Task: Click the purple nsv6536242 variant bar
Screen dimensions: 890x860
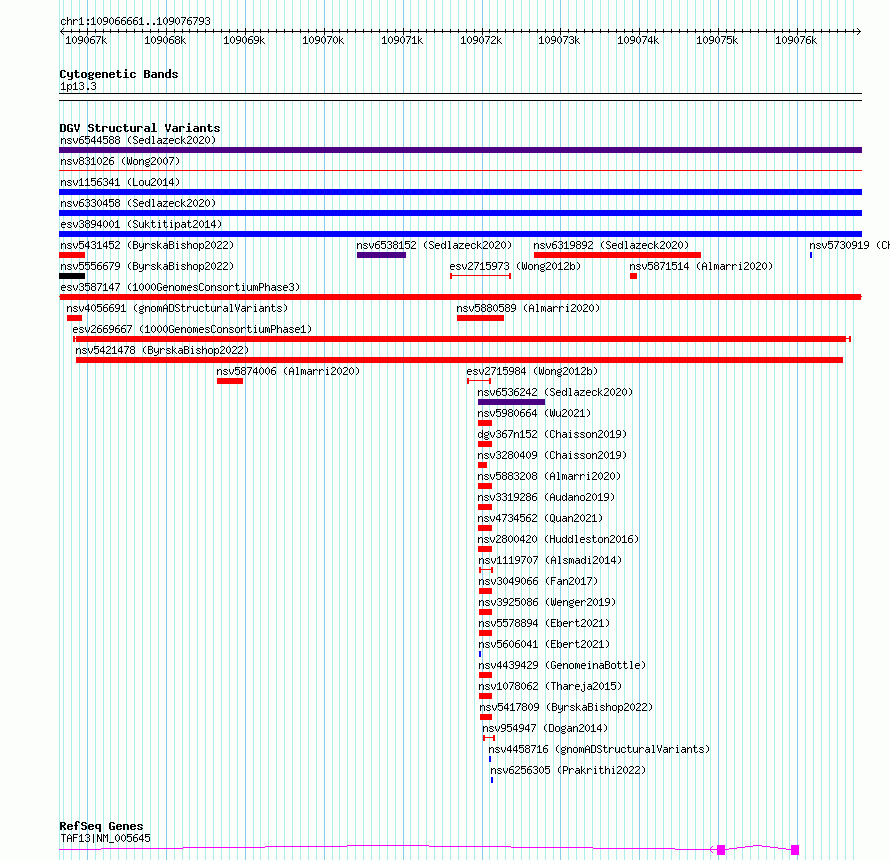Action: tap(511, 402)
